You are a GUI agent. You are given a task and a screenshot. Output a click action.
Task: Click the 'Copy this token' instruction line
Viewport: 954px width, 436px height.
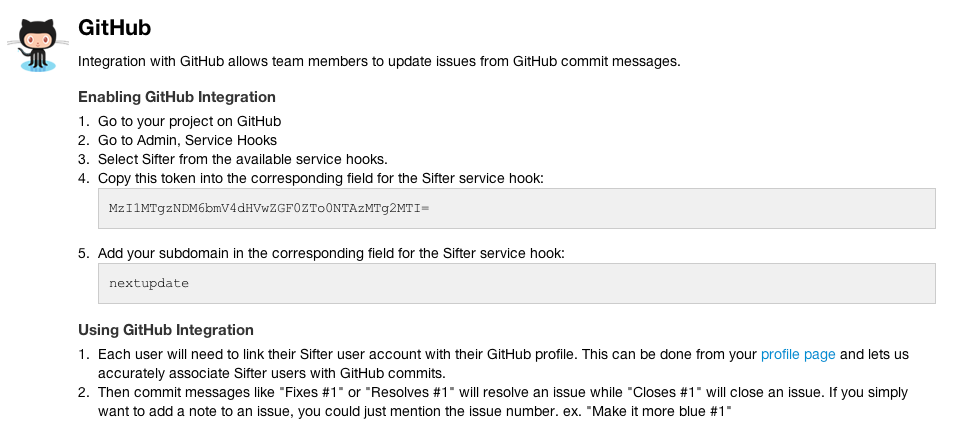321,178
